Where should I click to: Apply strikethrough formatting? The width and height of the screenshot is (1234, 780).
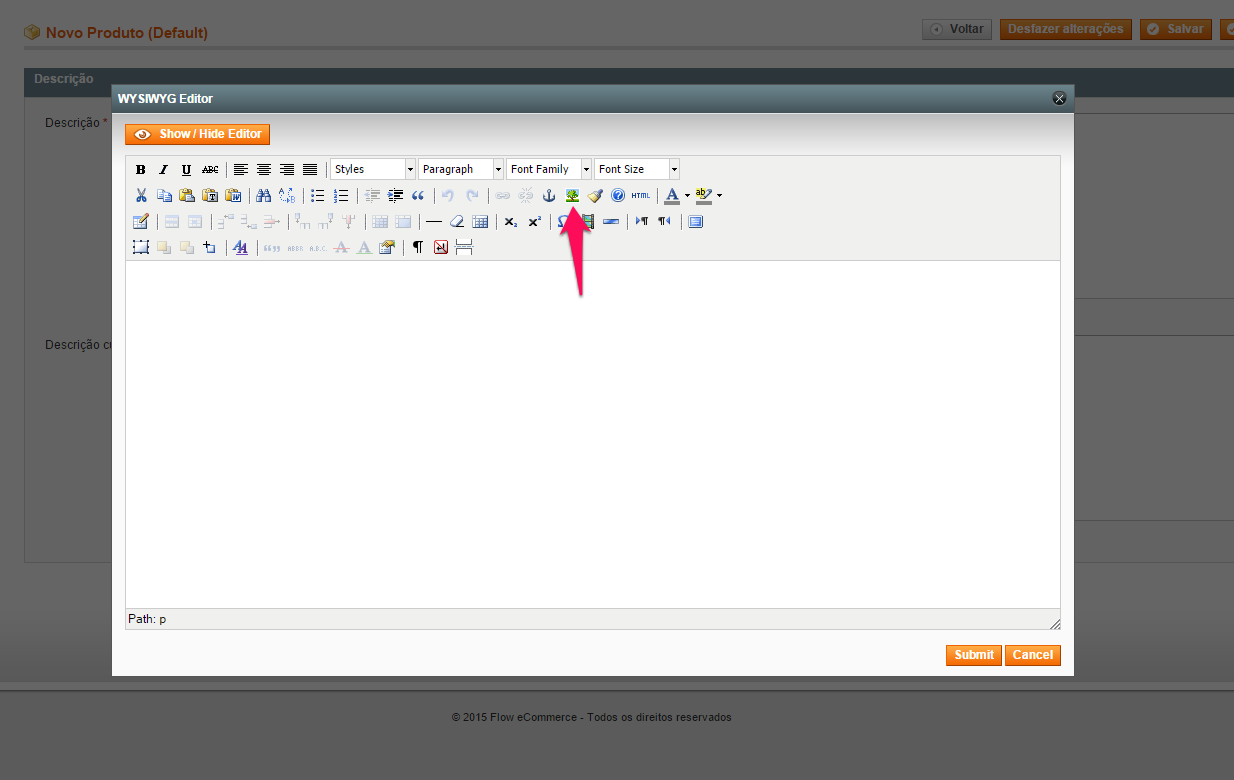pos(210,169)
